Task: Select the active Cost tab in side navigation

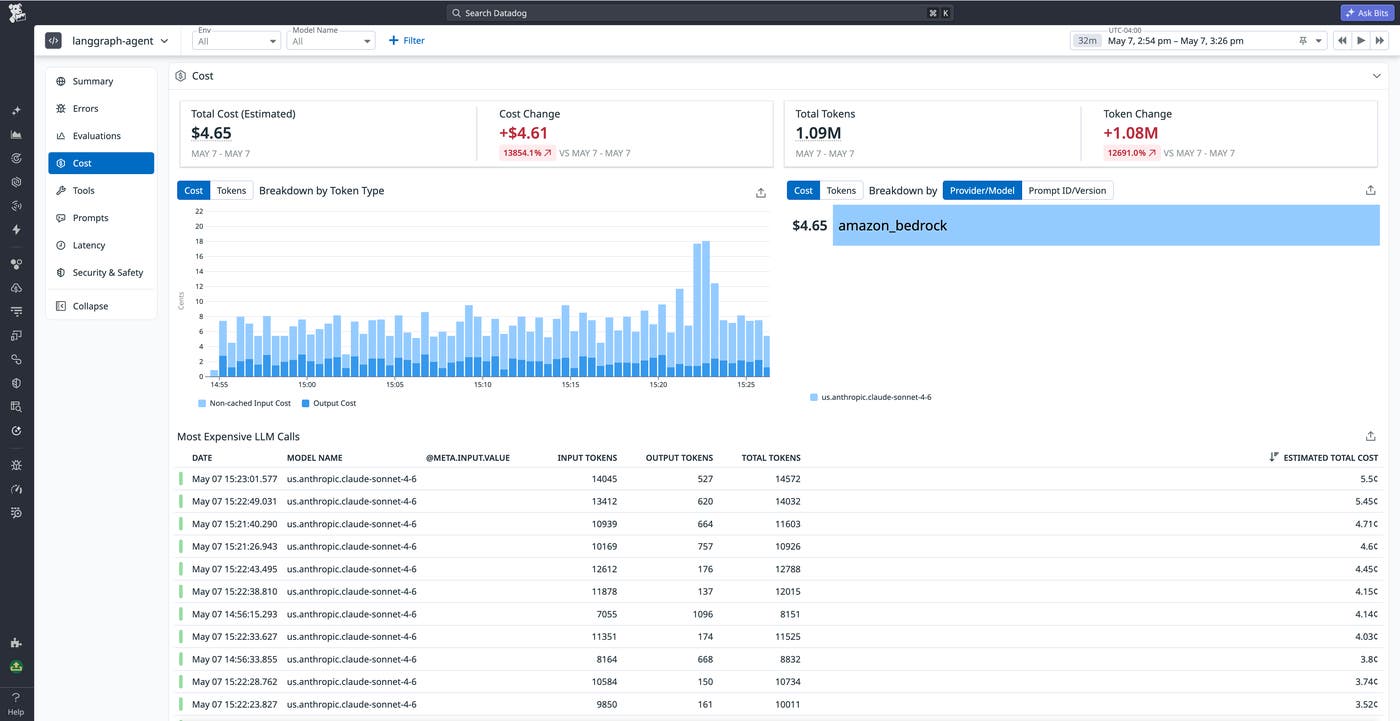Action: 101,163
